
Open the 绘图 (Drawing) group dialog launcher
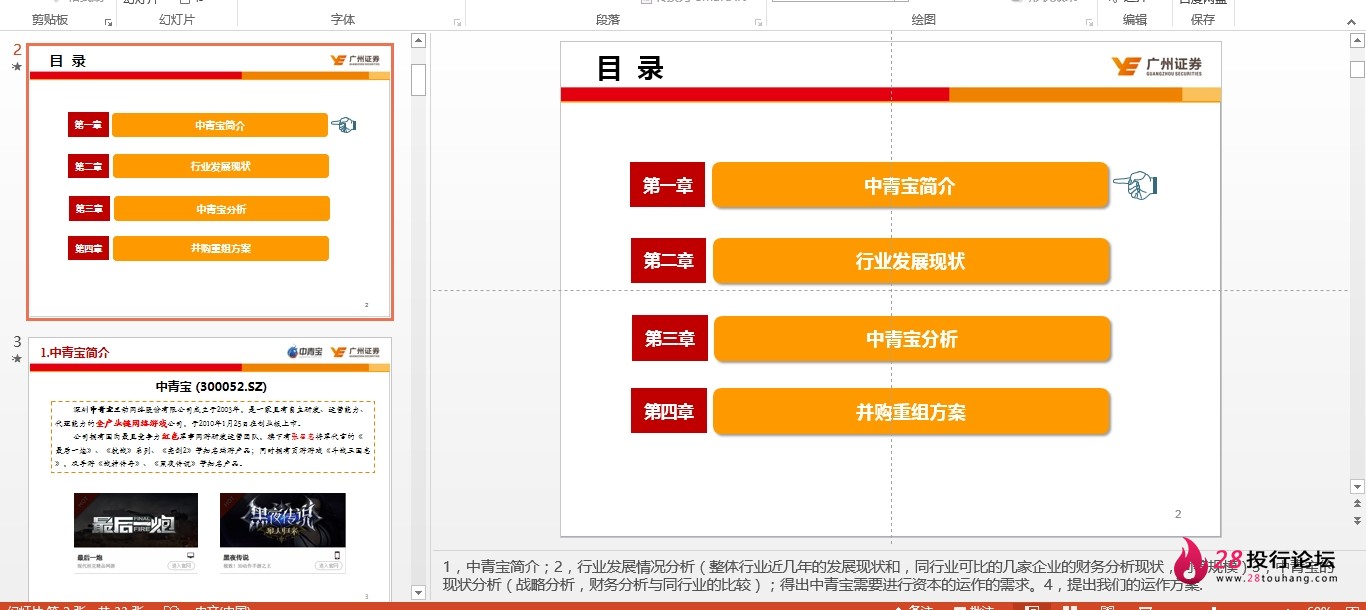click(x=1087, y=21)
